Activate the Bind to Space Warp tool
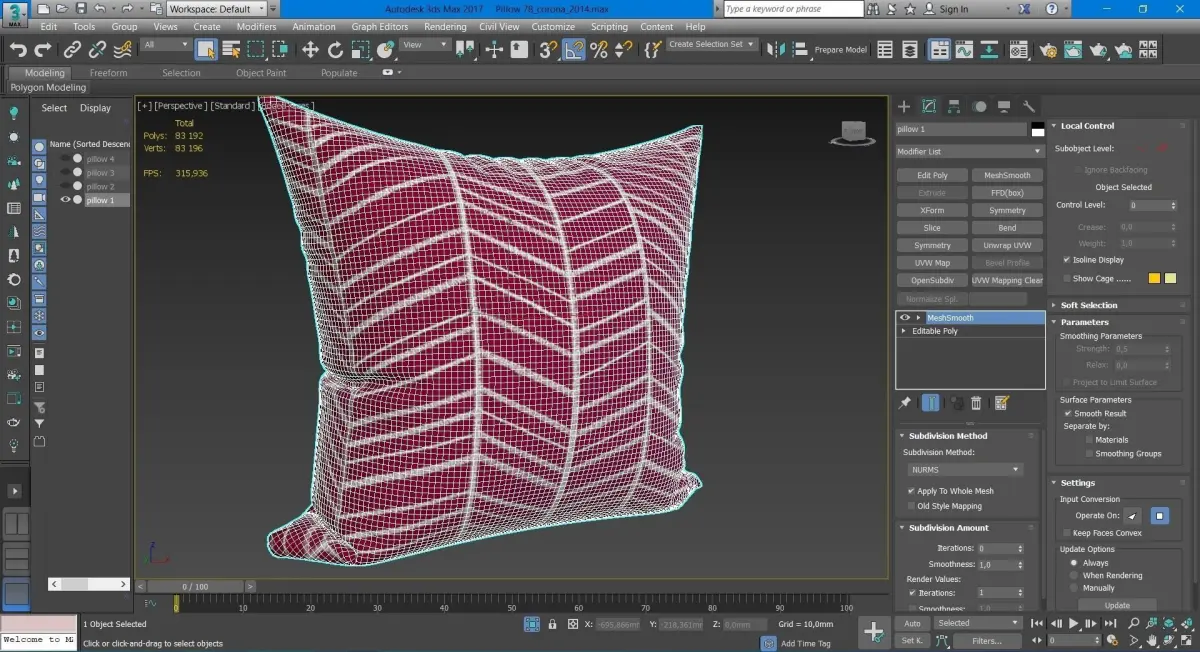Viewport: 1200px width, 652px height. click(123, 49)
